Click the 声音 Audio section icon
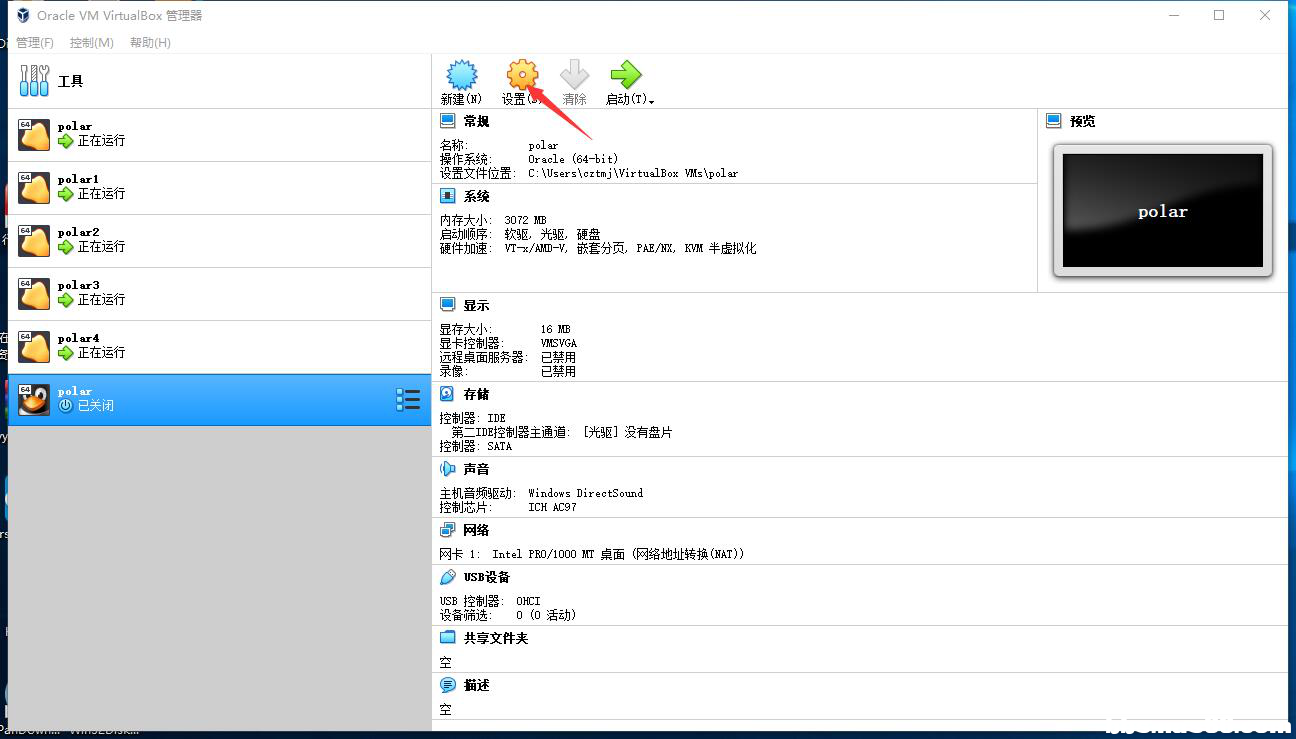 coord(445,468)
